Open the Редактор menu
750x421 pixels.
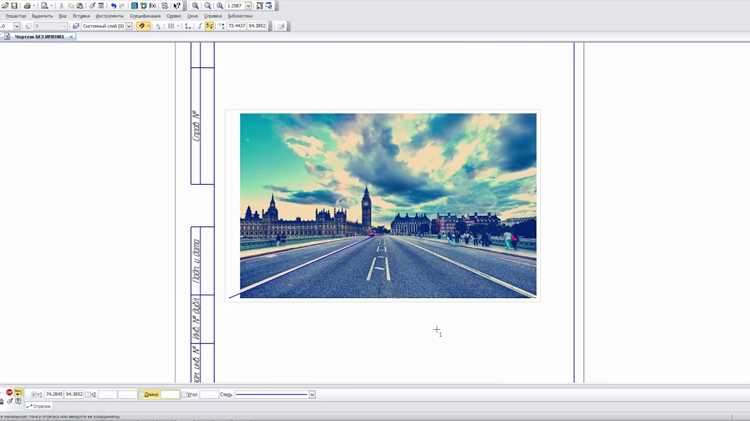[x=16, y=16]
